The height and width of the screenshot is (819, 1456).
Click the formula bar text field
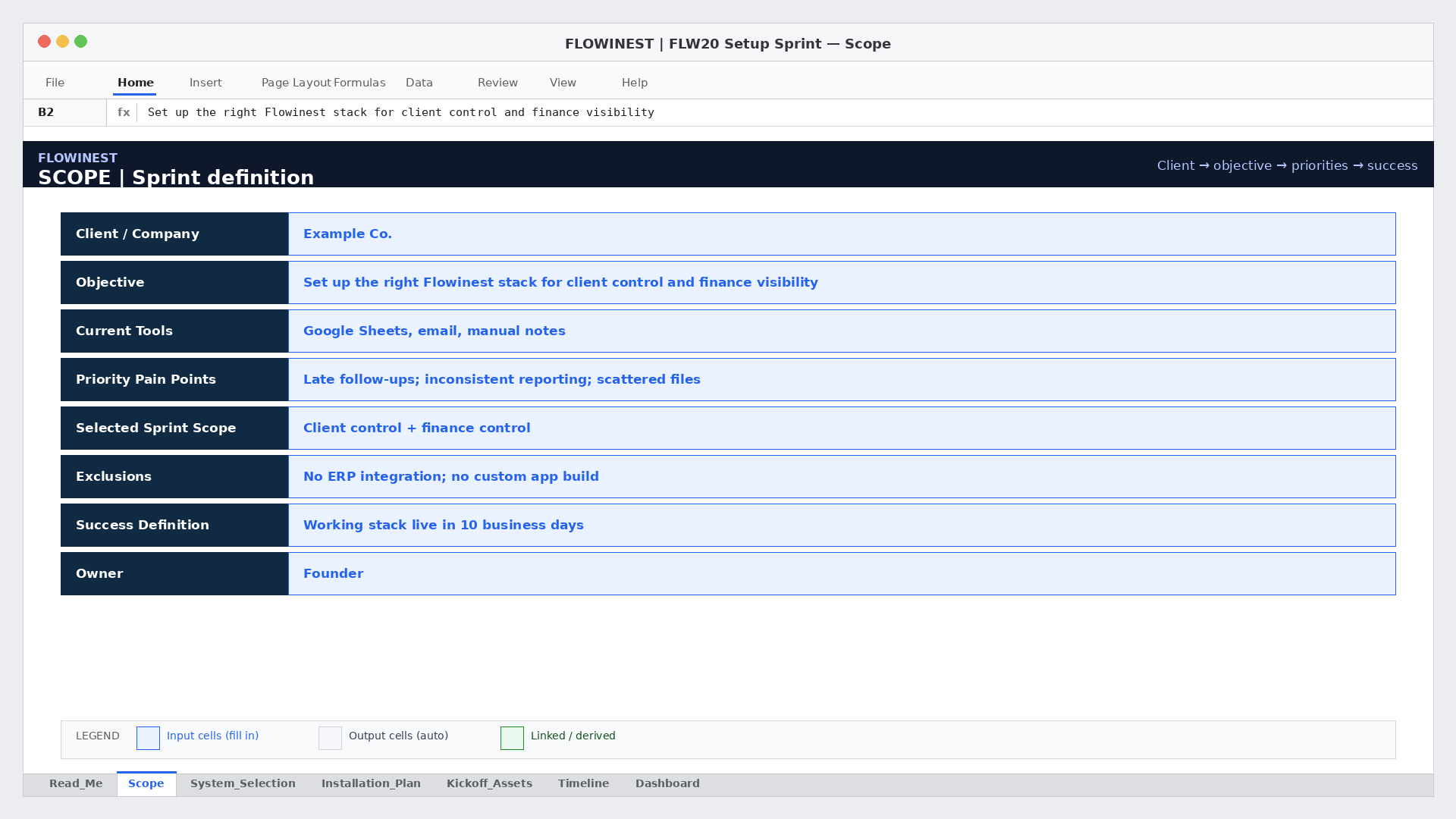click(x=785, y=112)
